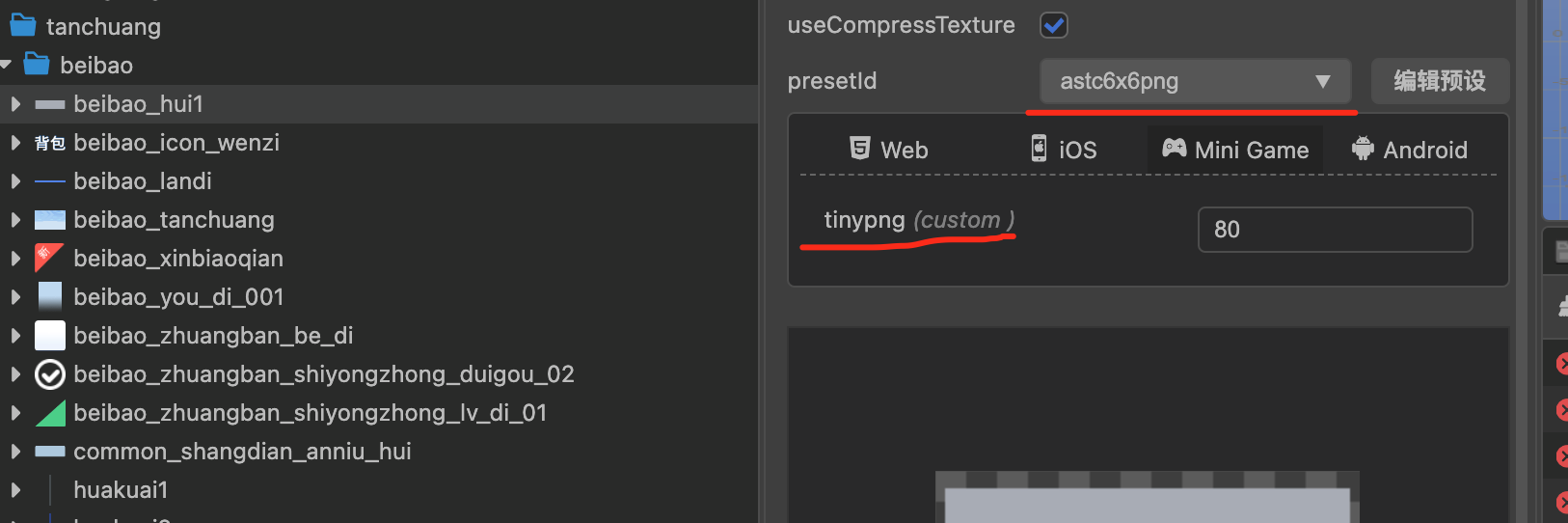Click the beibao_zhuangban_shiyongzhong_duigou_02 checkmark icon
Viewport: 1568px width, 523px height.
[x=50, y=374]
